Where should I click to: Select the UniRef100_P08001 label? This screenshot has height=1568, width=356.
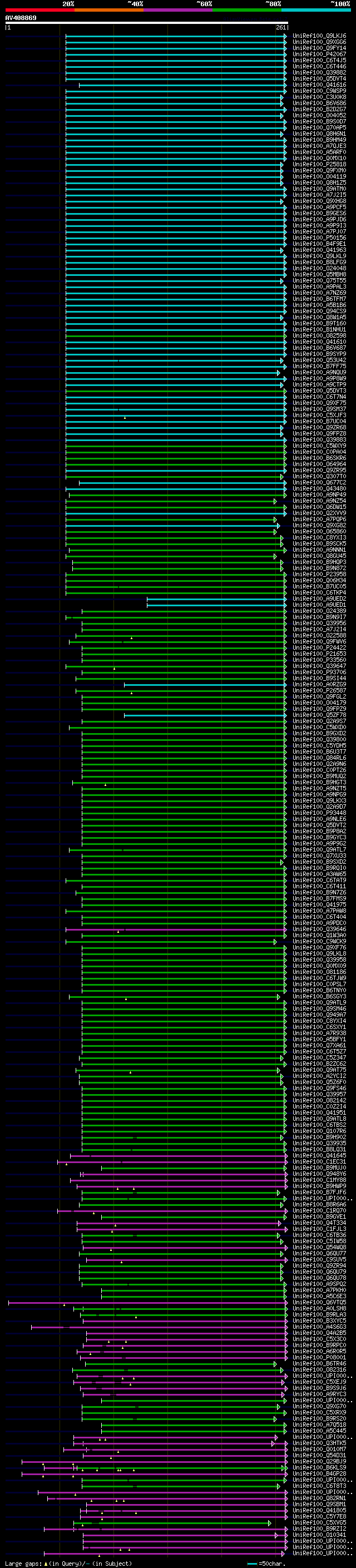(x=319, y=1357)
